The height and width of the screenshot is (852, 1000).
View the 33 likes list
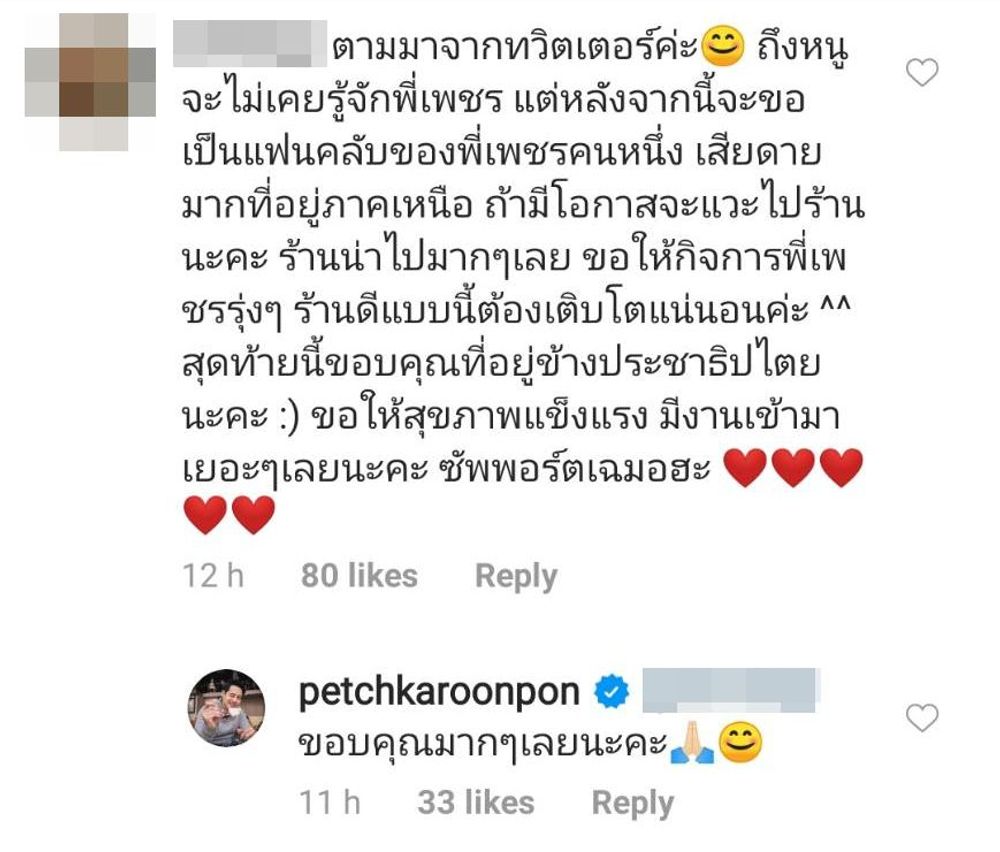(476, 802)
